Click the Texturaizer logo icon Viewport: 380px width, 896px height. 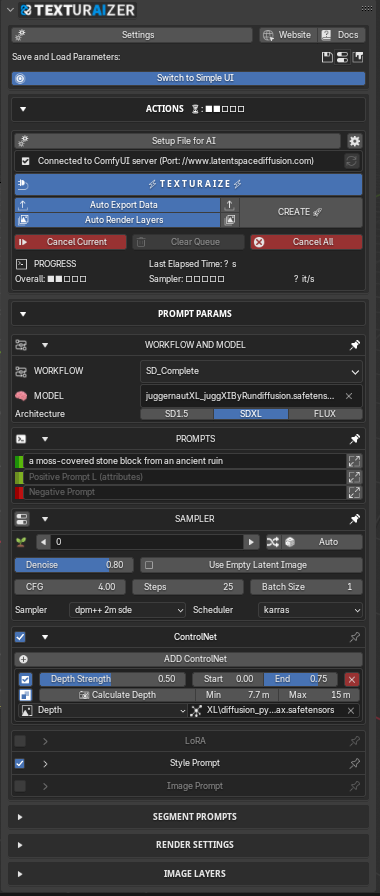pos(26,10)
